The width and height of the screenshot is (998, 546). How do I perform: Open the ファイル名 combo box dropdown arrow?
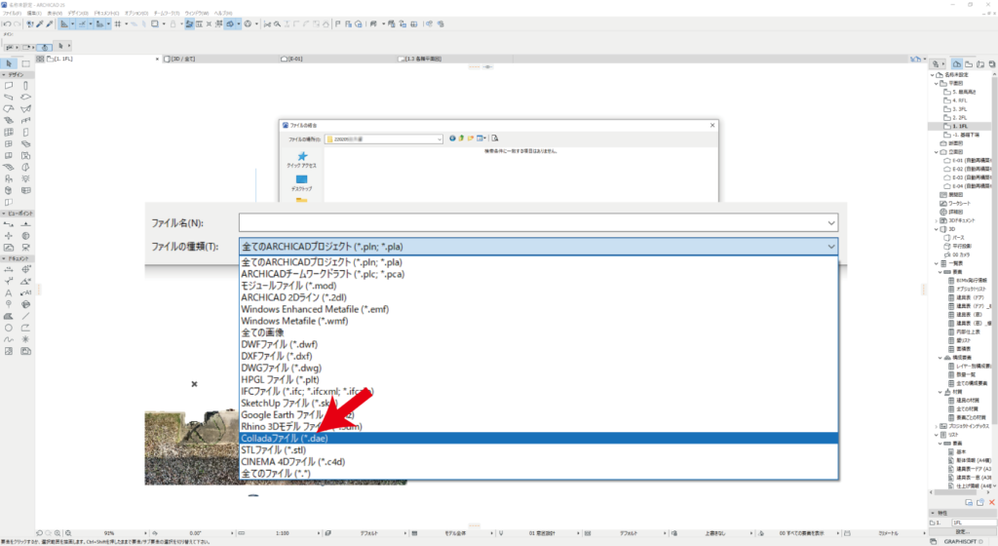[x=831, y=223]
